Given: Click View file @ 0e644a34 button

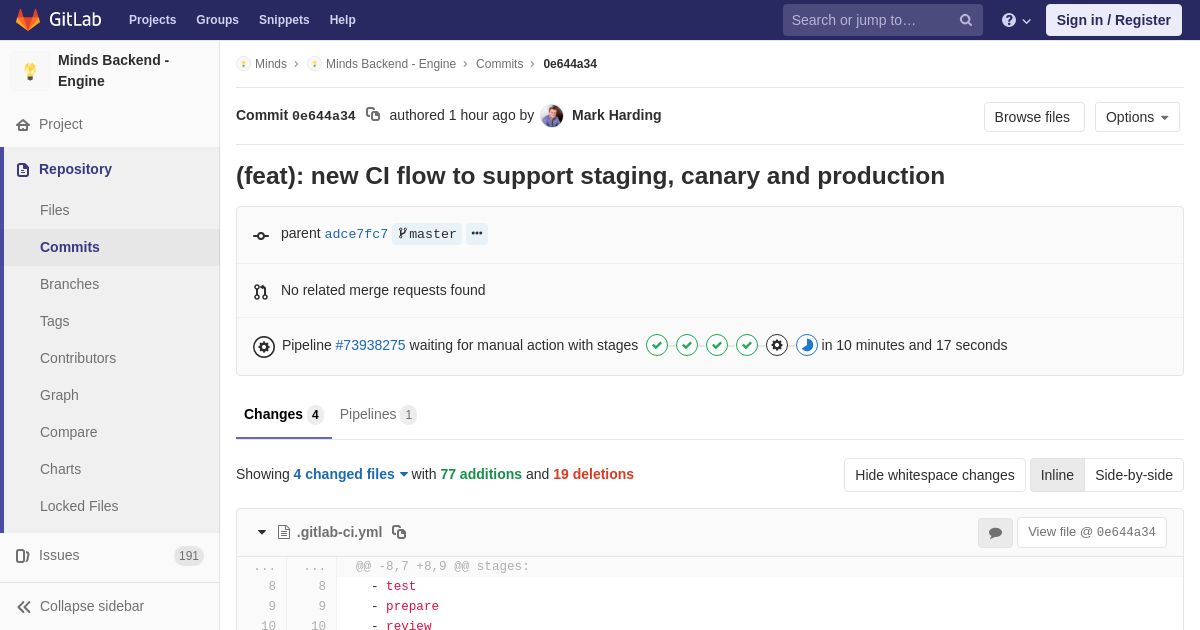Looking at the screenshot, I should tap(1092, 532).
